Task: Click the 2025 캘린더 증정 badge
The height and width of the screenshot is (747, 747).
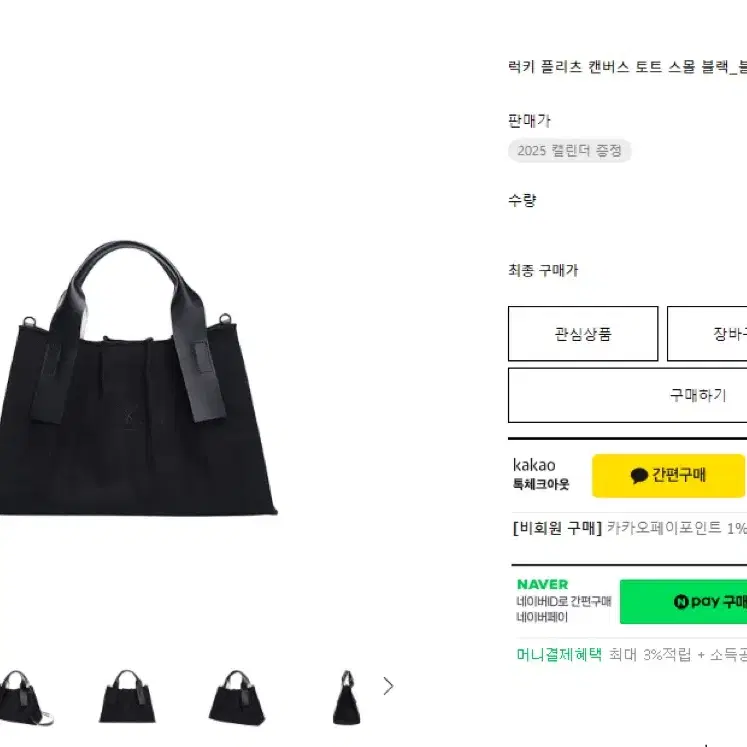Action: tap(569, 151)
